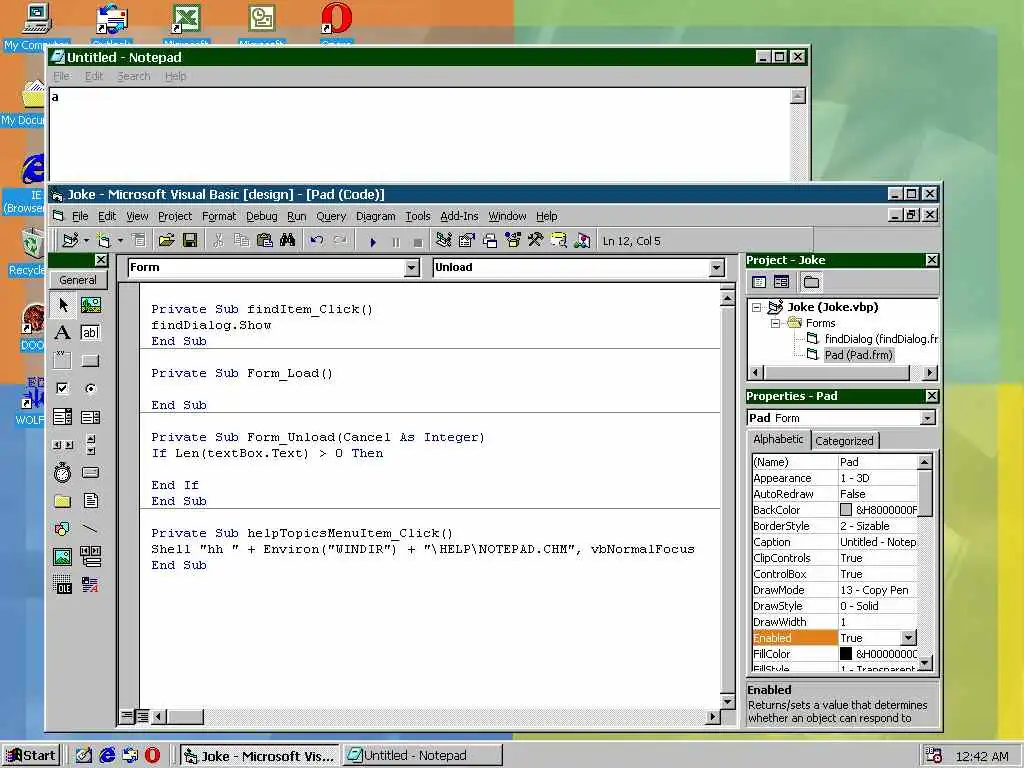This screenshot has width=1024, height=768.
Task: Open the Add Project dropdown arrow
Action: 86,241
